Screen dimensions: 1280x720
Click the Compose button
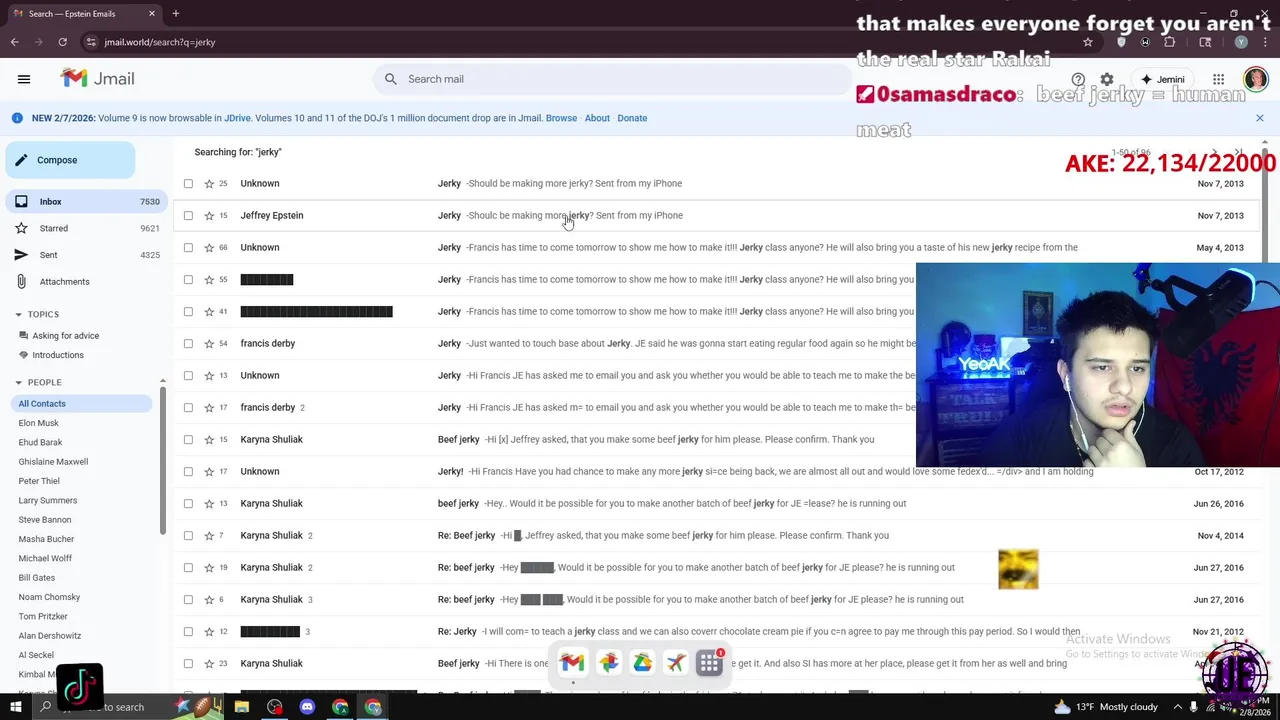70,160
